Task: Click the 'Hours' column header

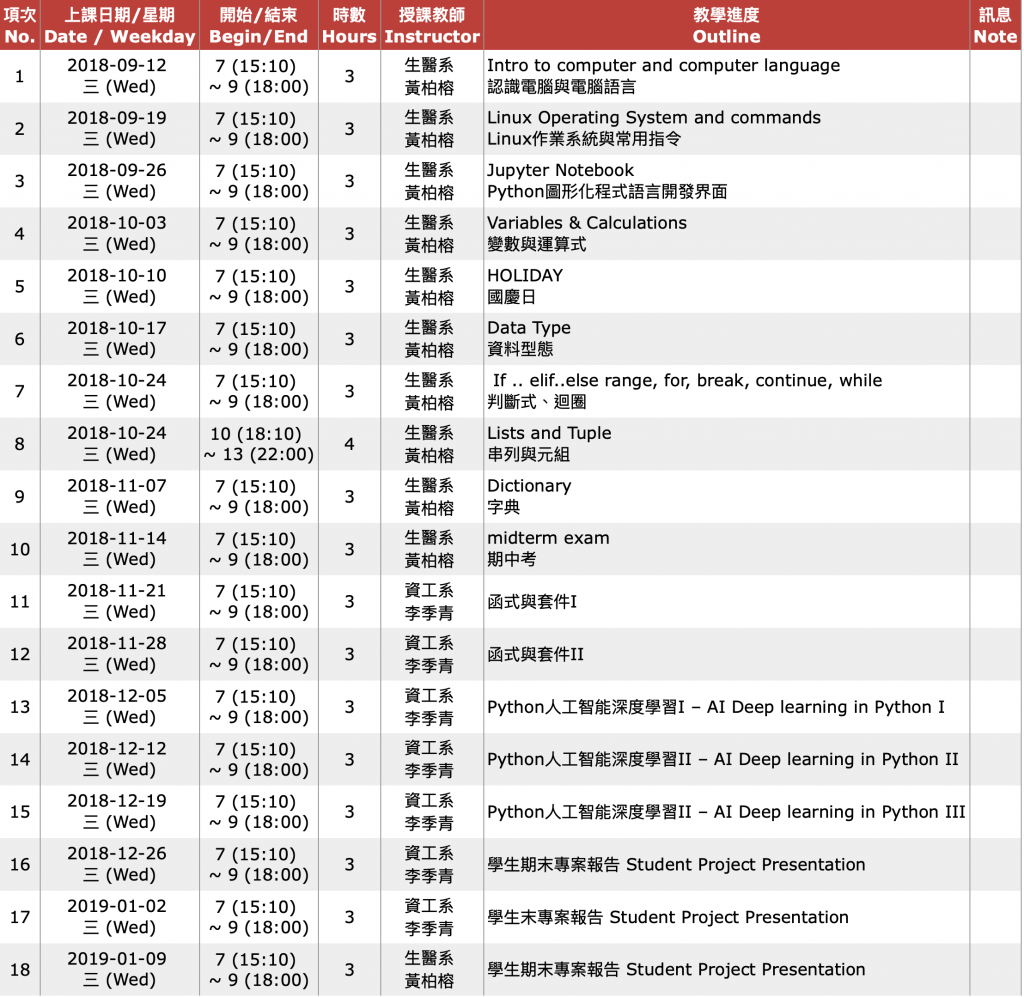Action: pyautogui.click(x=349, y=25)
